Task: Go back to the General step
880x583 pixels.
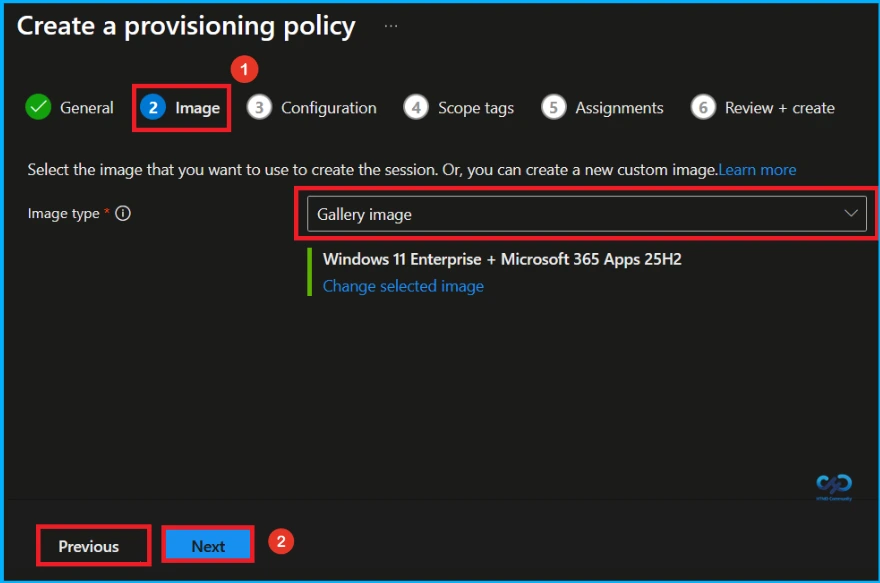Action: tap(87, 107)
